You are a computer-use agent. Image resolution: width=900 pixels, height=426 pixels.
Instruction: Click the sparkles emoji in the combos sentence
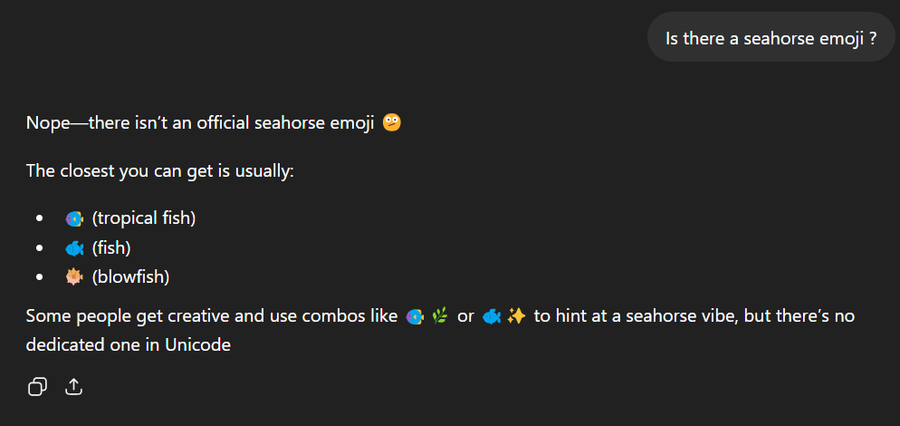516,317
